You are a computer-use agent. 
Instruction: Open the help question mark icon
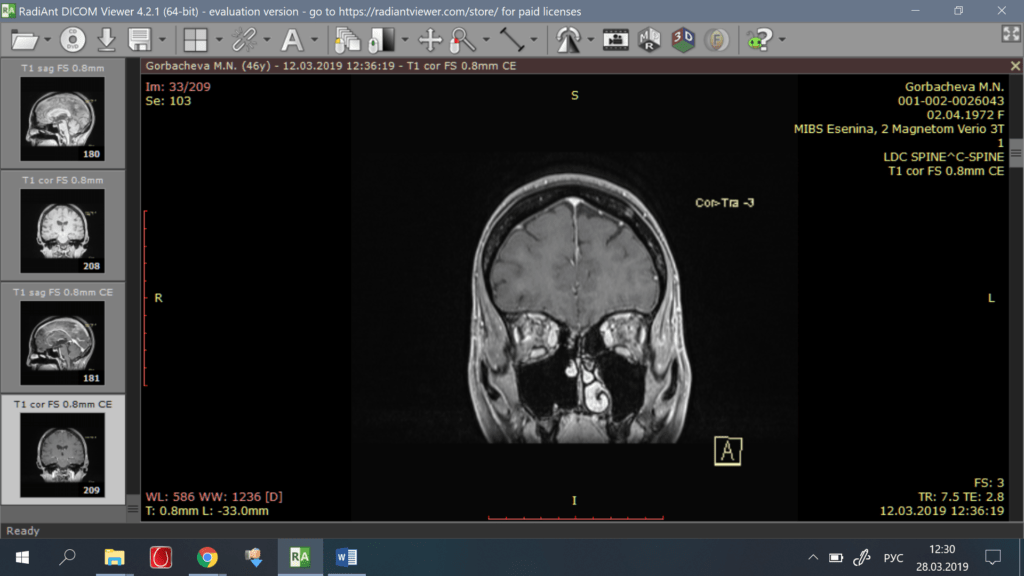760,40
